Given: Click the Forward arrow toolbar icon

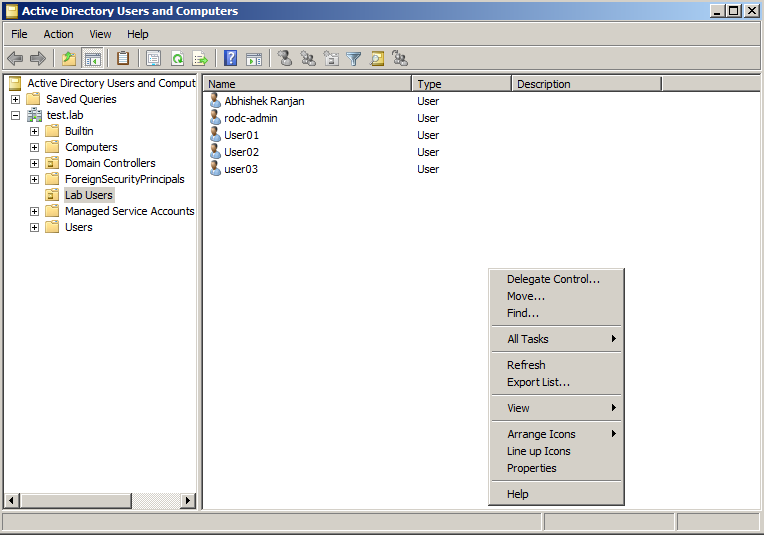Looking at the screenshot, I should coord(38,58).
